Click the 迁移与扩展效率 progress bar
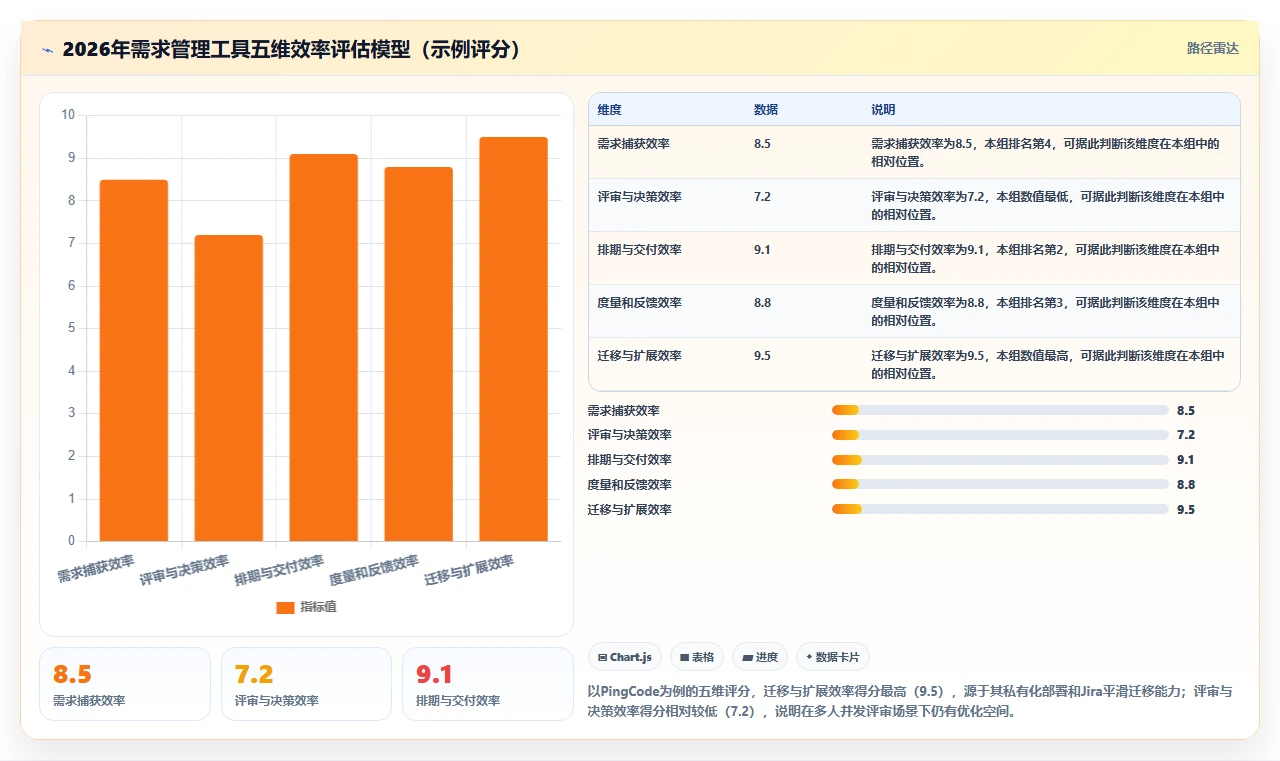 (1000, 510)
